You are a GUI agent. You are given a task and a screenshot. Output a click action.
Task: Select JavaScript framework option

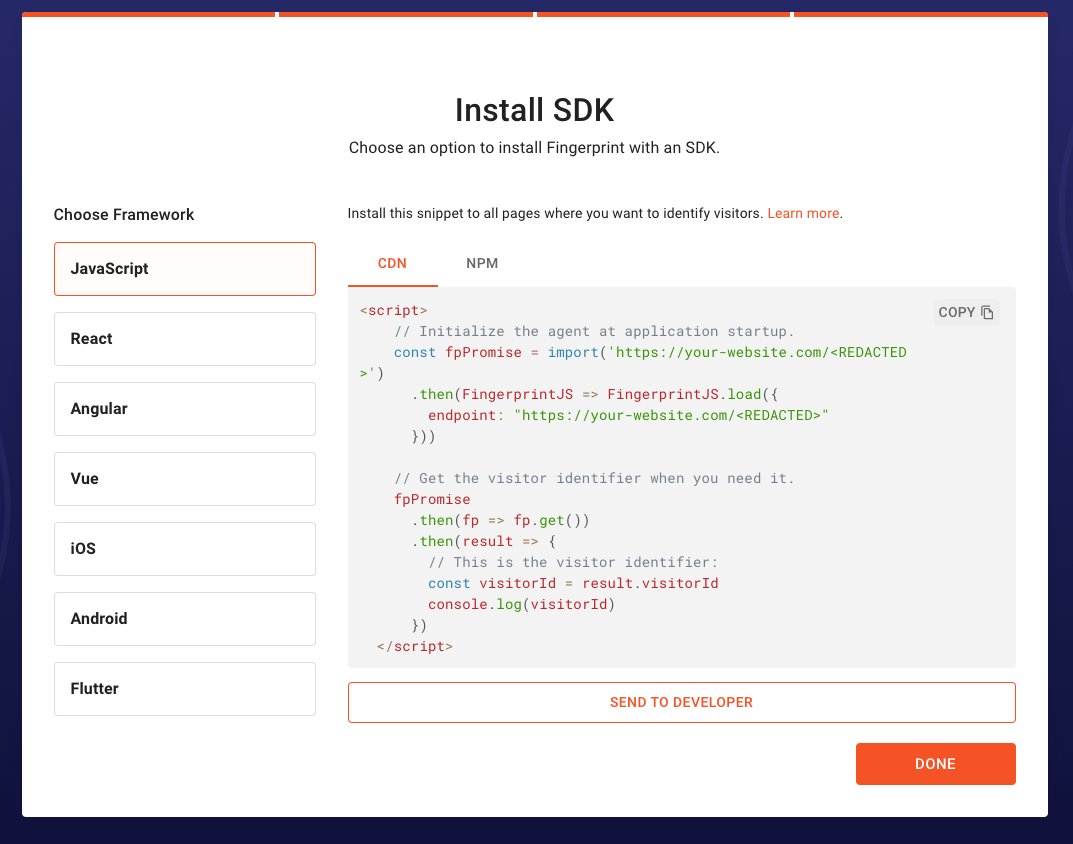pyautogui.click(x=185, y=269)
